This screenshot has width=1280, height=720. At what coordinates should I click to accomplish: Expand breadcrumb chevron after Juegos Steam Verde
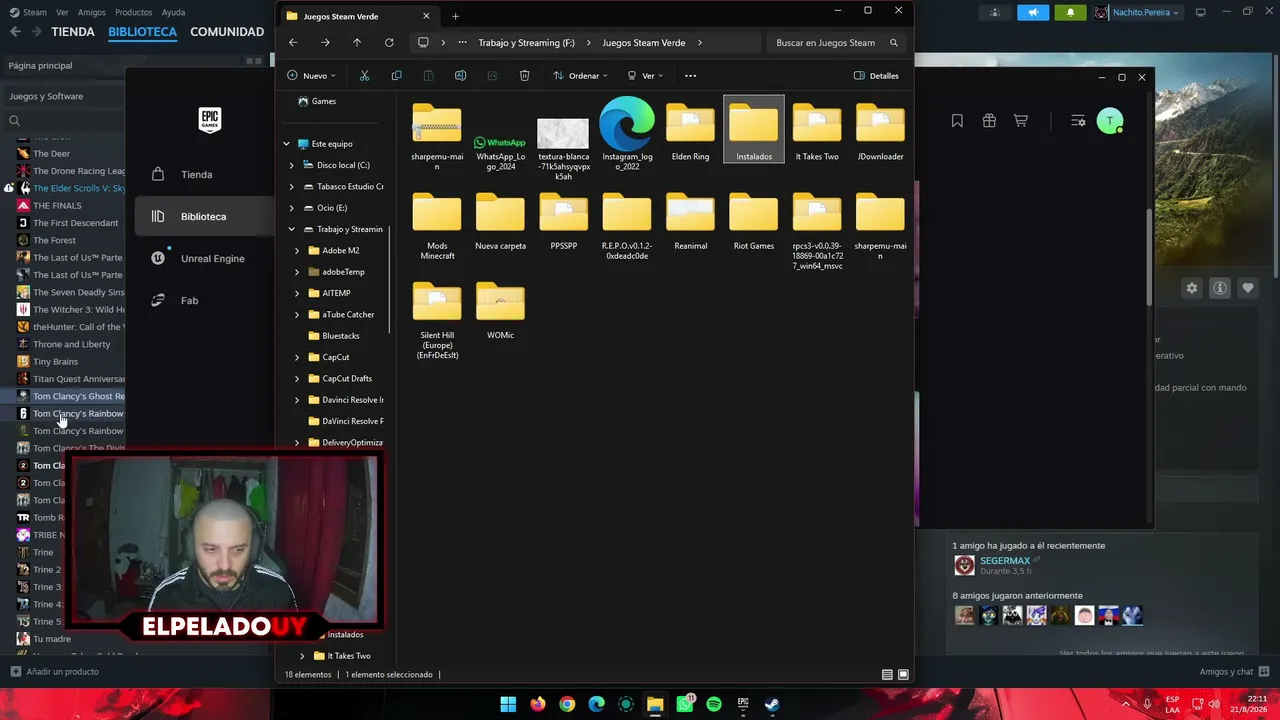700,43
